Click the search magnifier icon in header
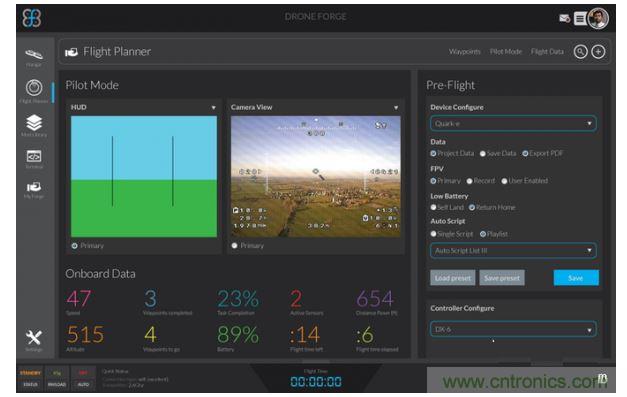The width and height of the screenshot is (627, 397). 581,52
